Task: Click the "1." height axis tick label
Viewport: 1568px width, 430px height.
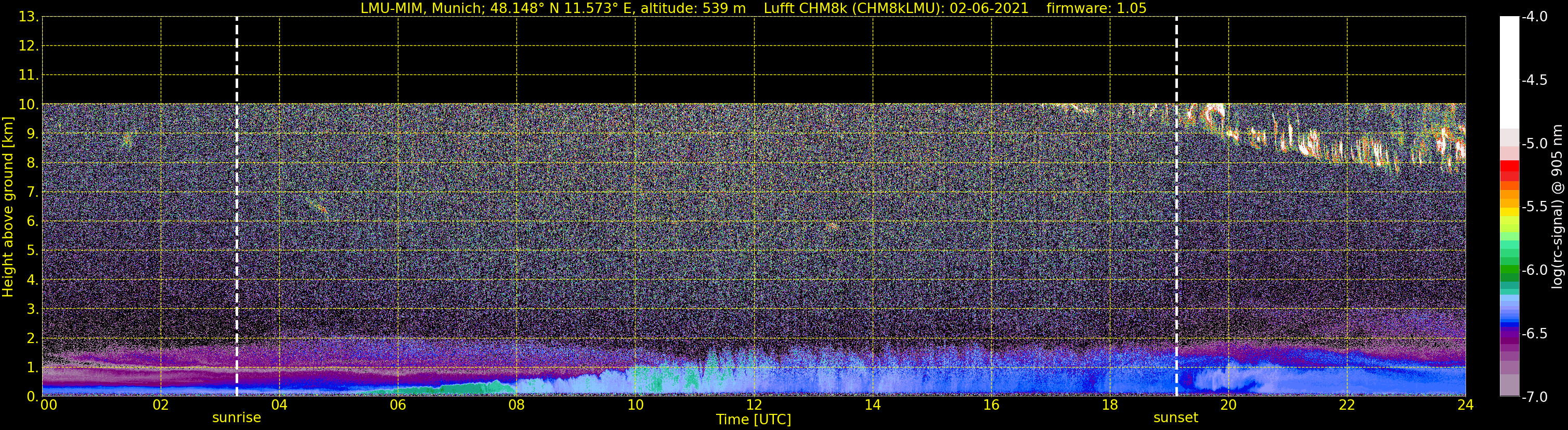Action: (x=32, y=368)
